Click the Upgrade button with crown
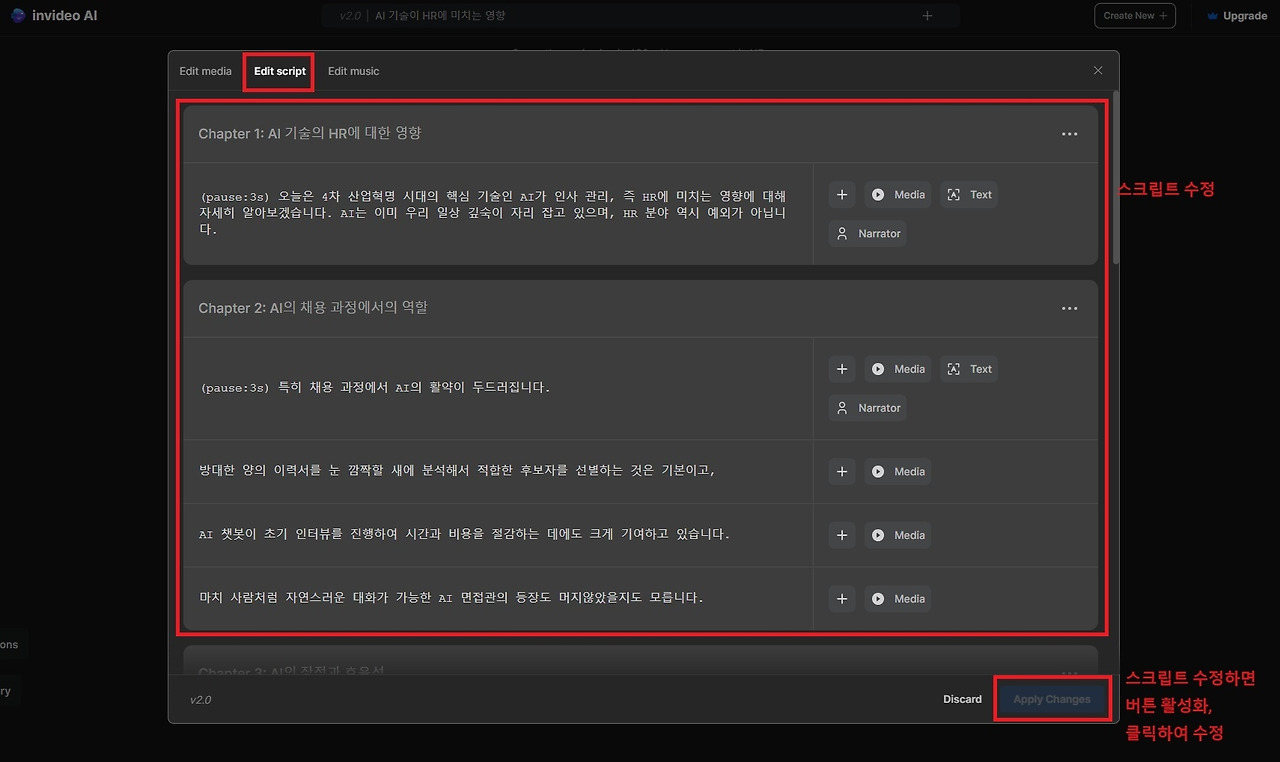Image resolution: width=1280 pixels, height=762 pixels. tap(1237, 16)
